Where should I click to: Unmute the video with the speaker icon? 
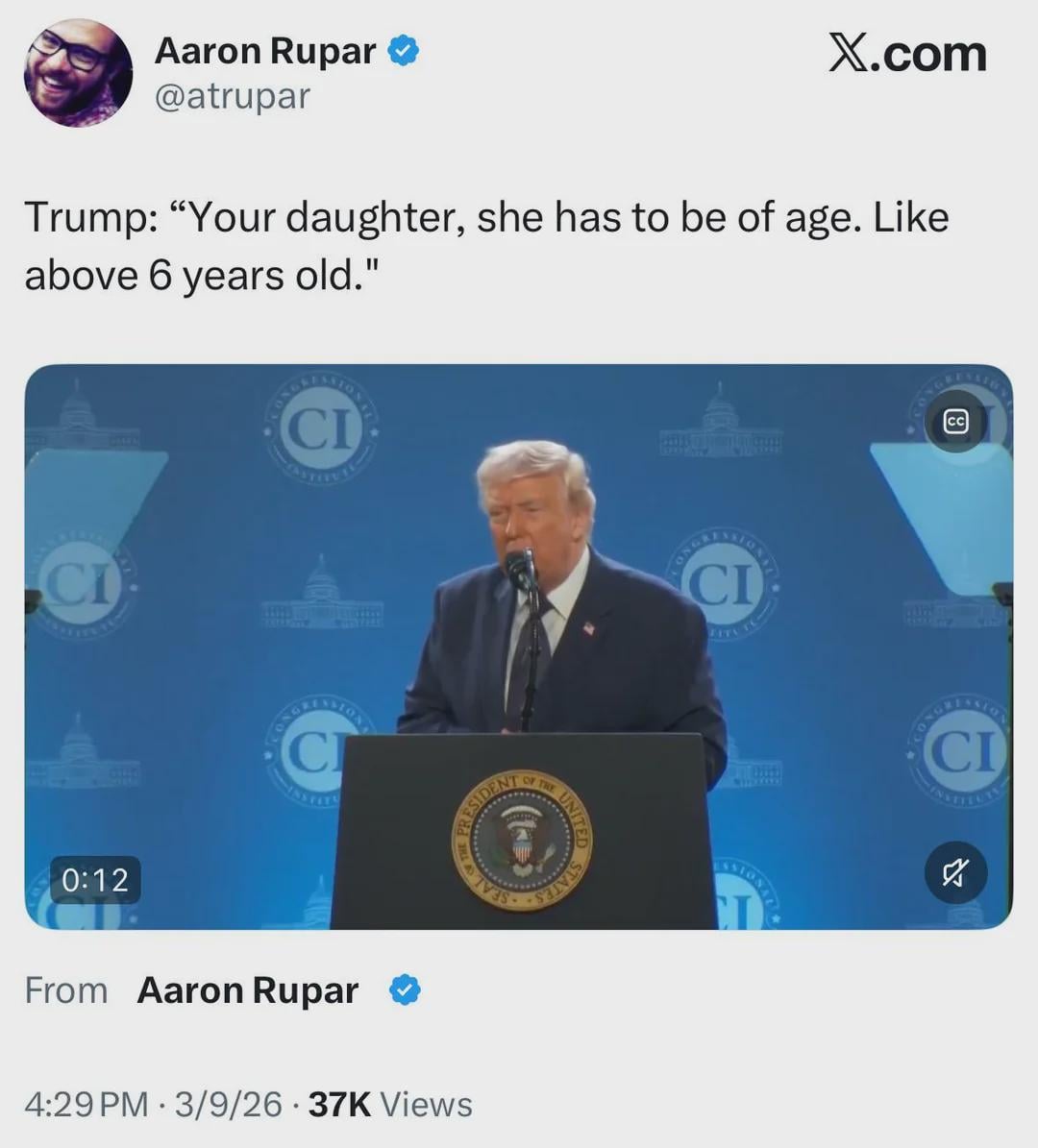click(955, 872)
